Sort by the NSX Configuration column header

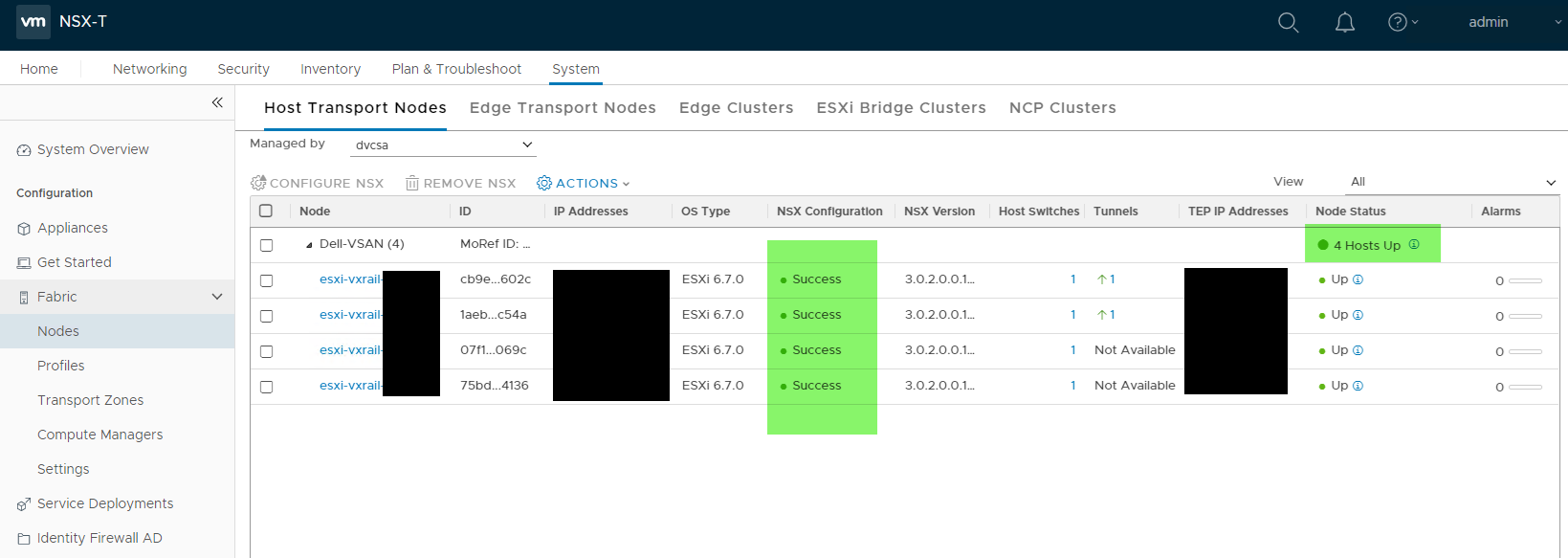(829, 212)
